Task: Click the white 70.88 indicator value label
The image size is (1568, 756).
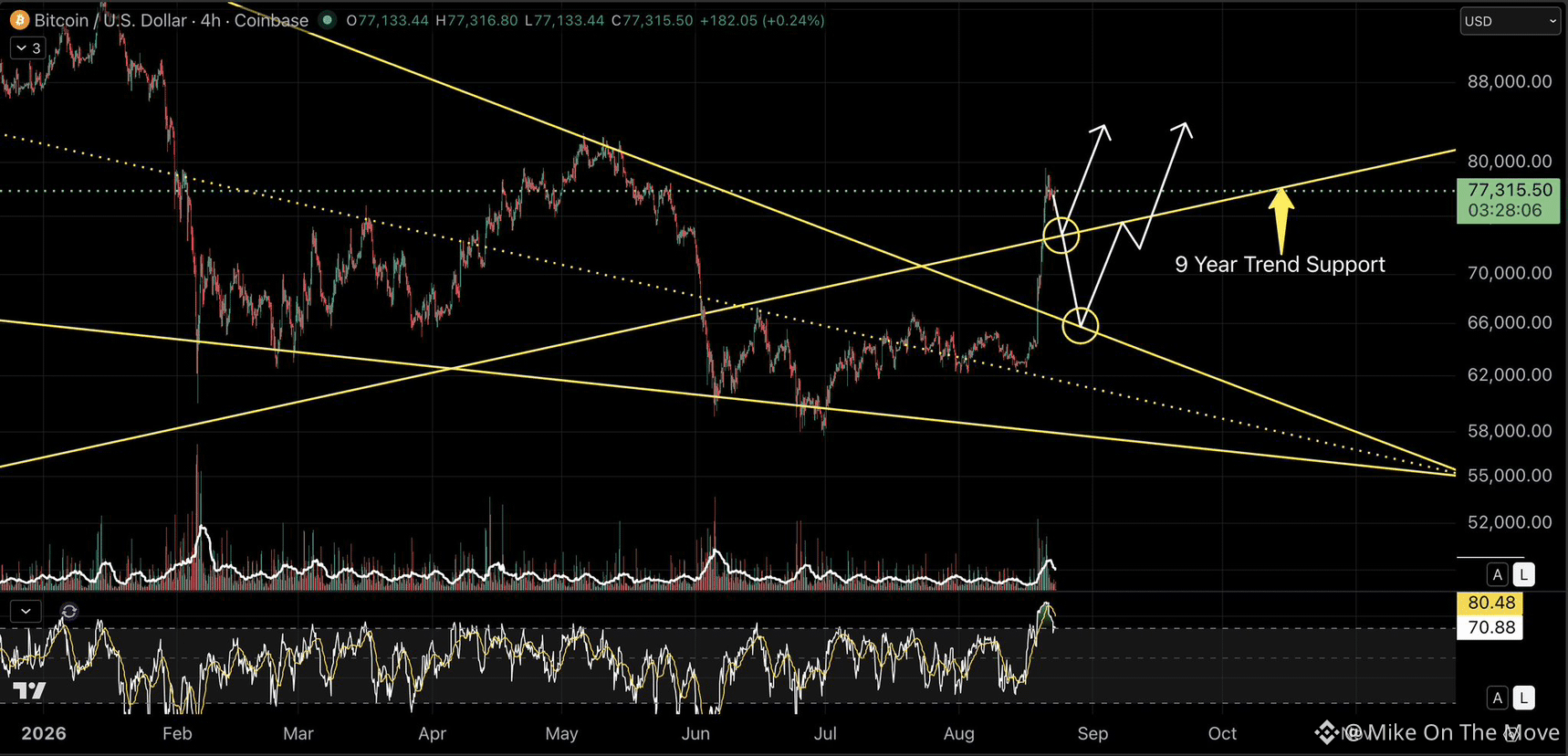Action: point(1490,627)
